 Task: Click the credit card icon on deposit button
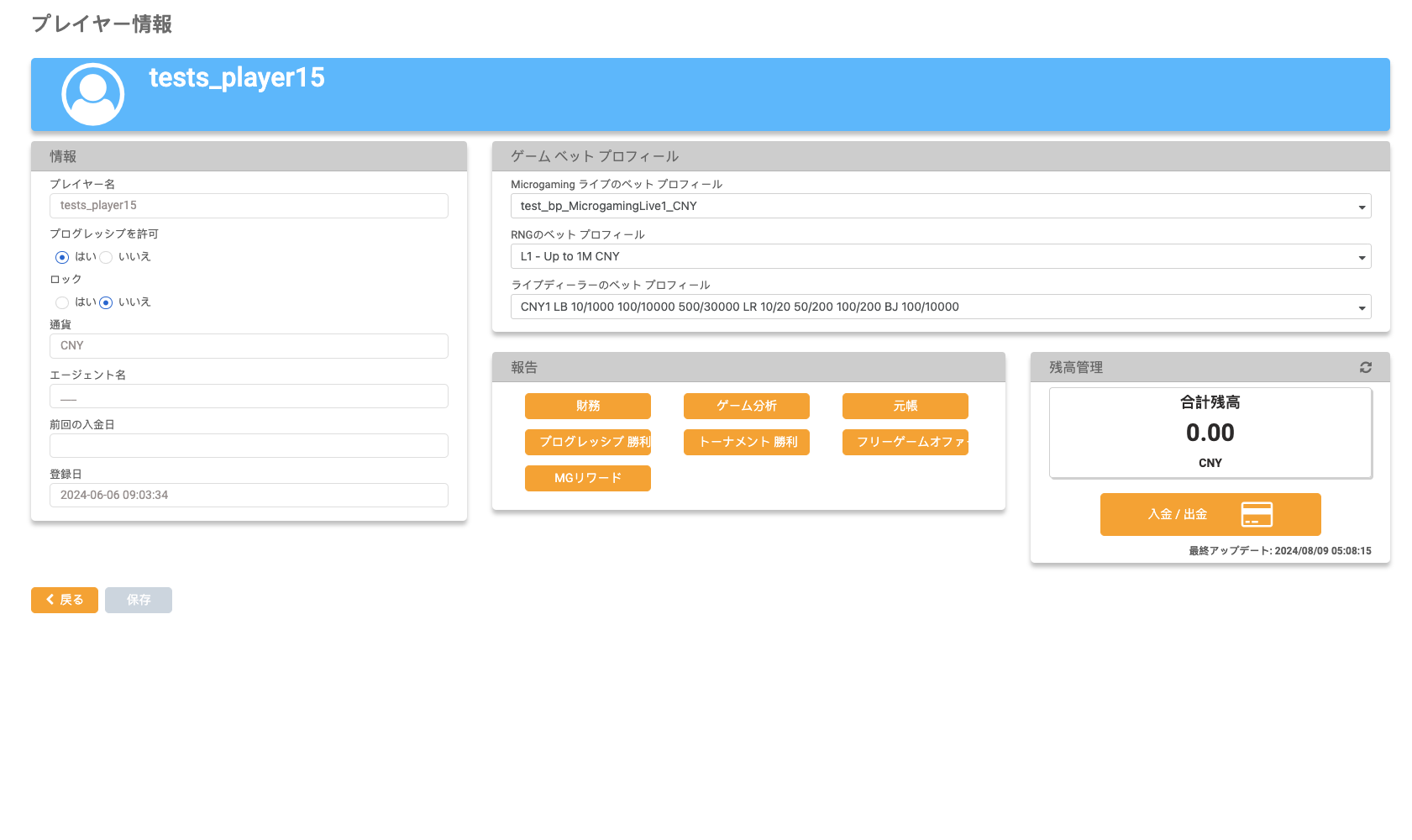(1256, 514)
